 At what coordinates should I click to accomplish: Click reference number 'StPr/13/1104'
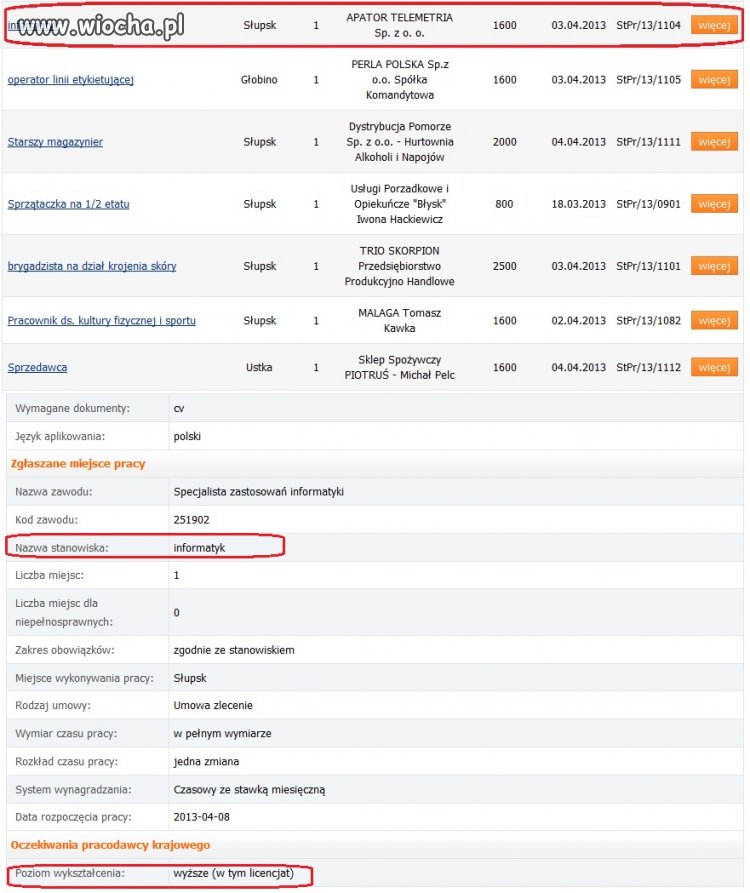tap(648, 25)
